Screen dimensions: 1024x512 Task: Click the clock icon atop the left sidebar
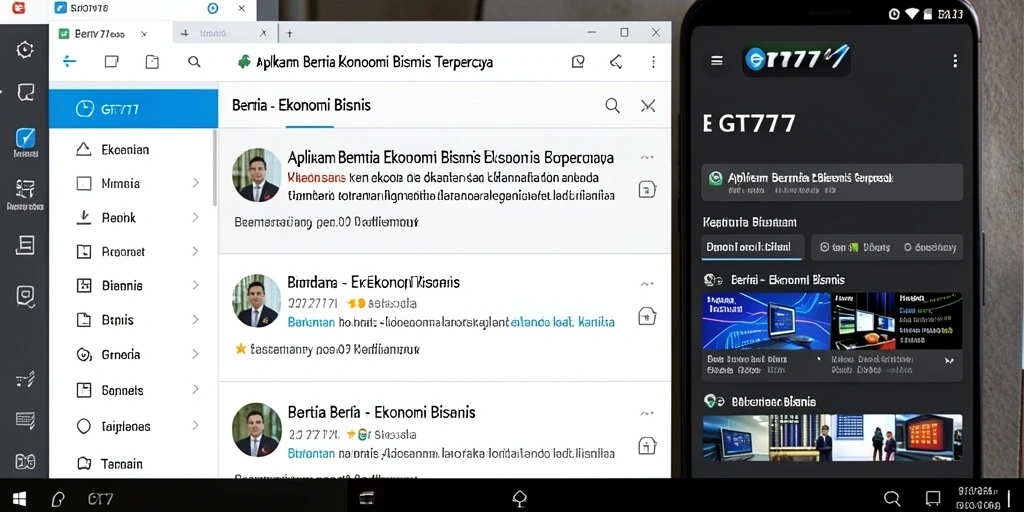(x=25, y=50)
